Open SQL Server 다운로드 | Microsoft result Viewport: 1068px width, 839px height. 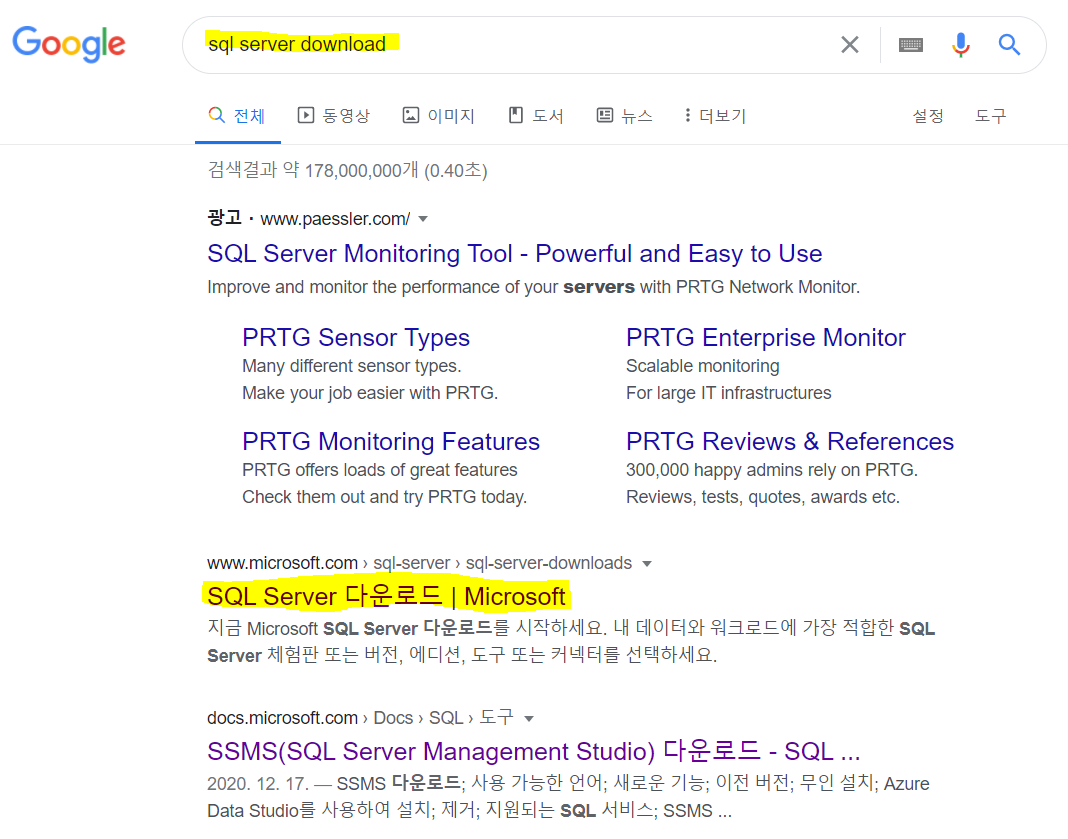point(386,596)
